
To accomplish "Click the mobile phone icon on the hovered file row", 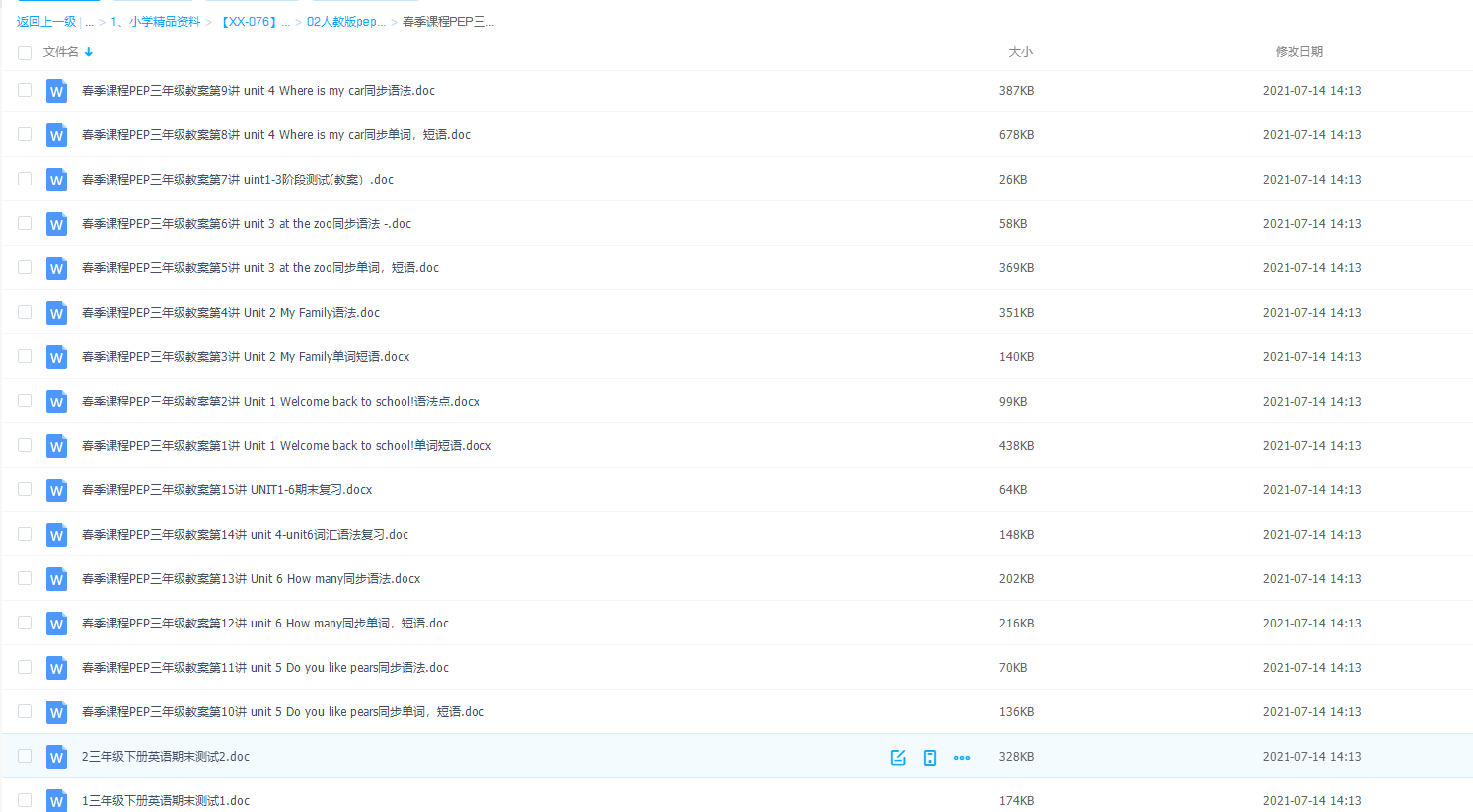I will [929, 757].
